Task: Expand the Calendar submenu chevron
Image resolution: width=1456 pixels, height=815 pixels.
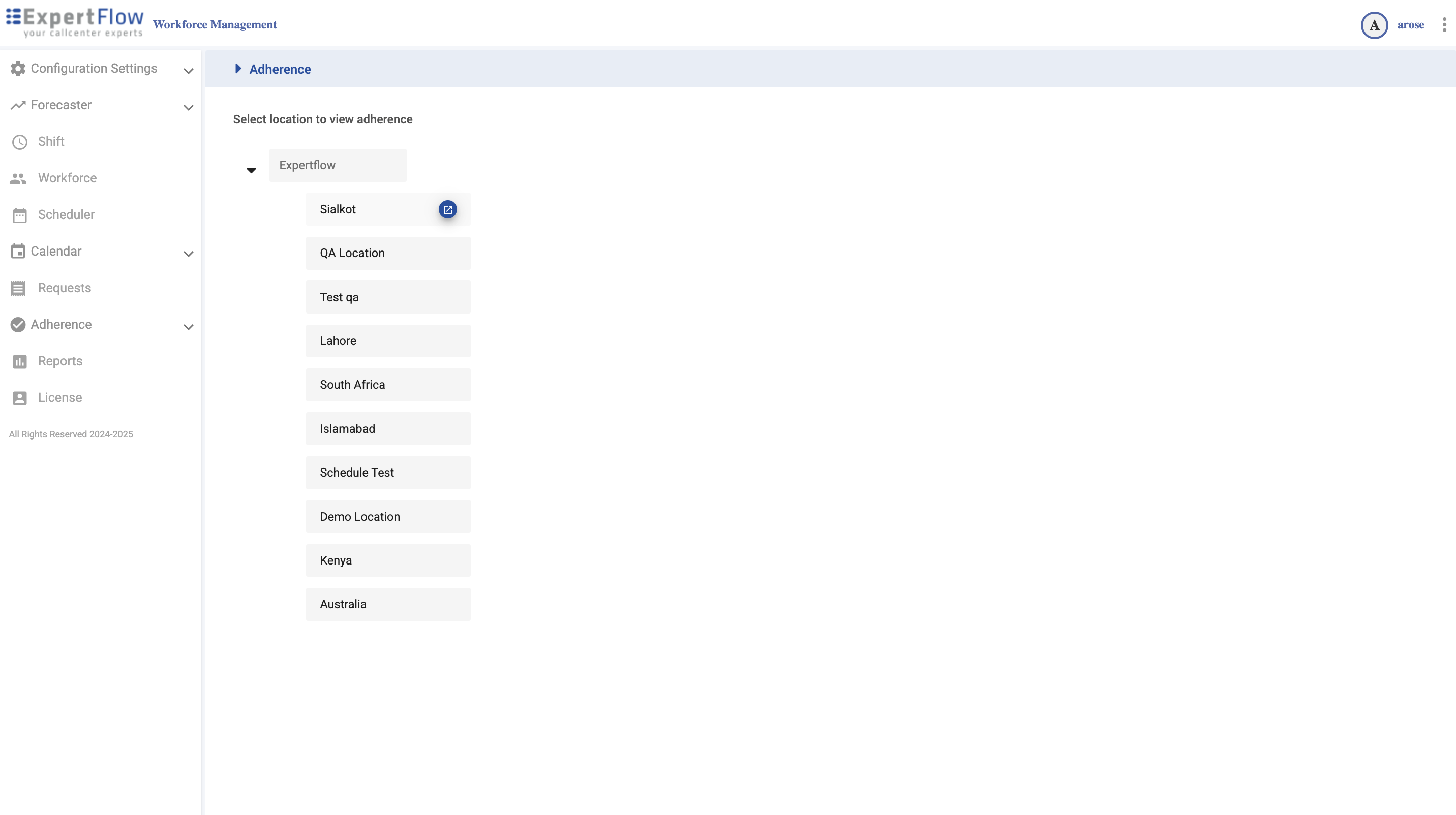Action: 188,254
